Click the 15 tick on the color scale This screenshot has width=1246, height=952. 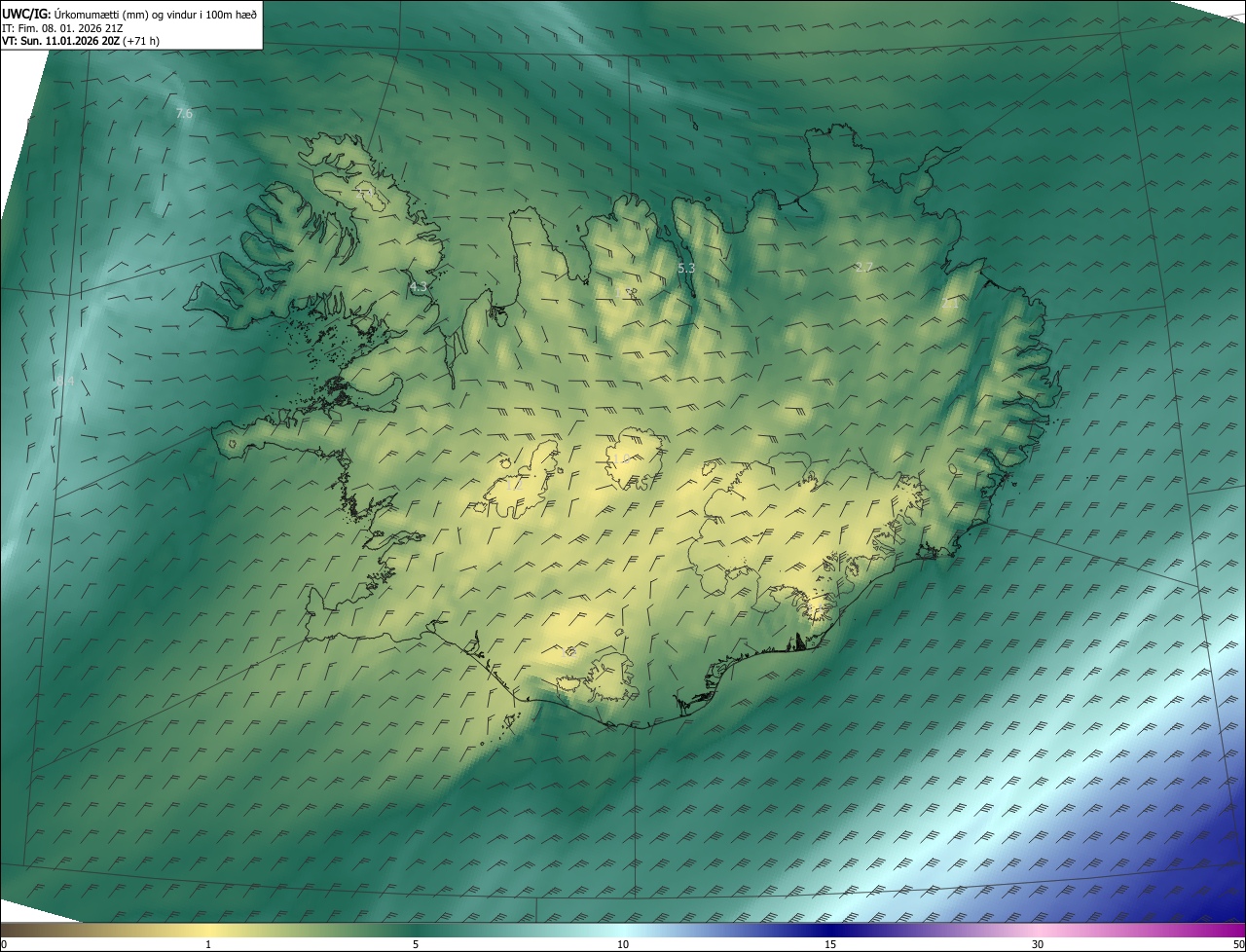pyautogui.click(x=830, y=944)
